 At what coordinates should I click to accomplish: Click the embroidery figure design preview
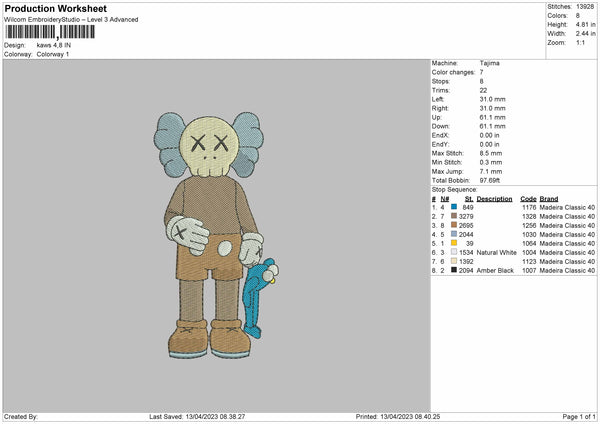click(x=216, y=235)
